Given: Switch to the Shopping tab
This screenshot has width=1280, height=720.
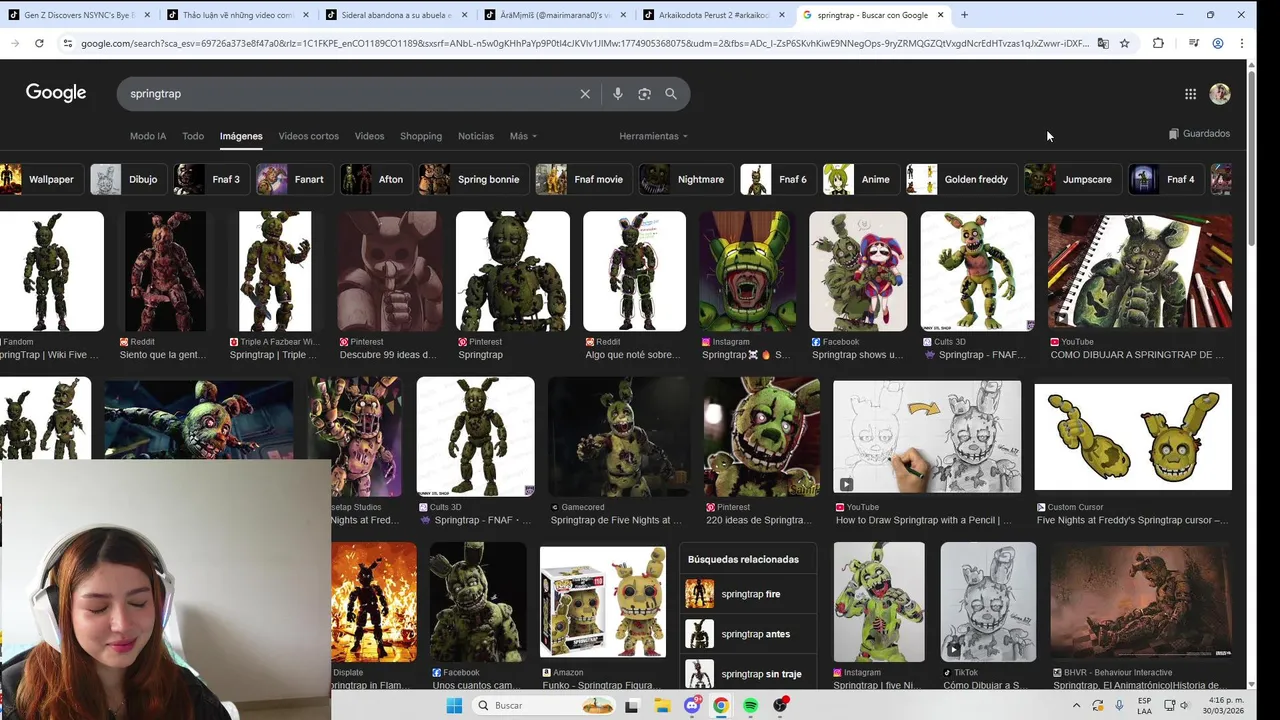Looking at the screenshot, I should 421,136.
